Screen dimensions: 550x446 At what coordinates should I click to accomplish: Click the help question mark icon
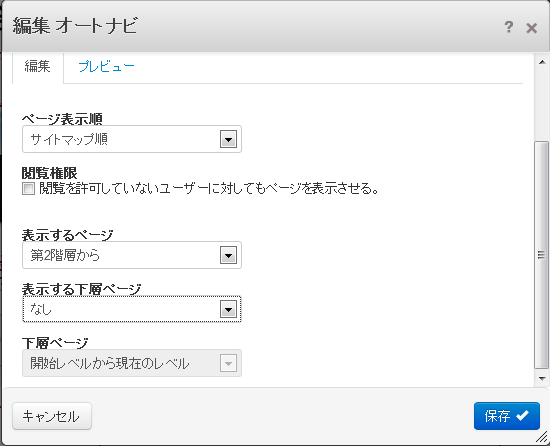point(509,27)
